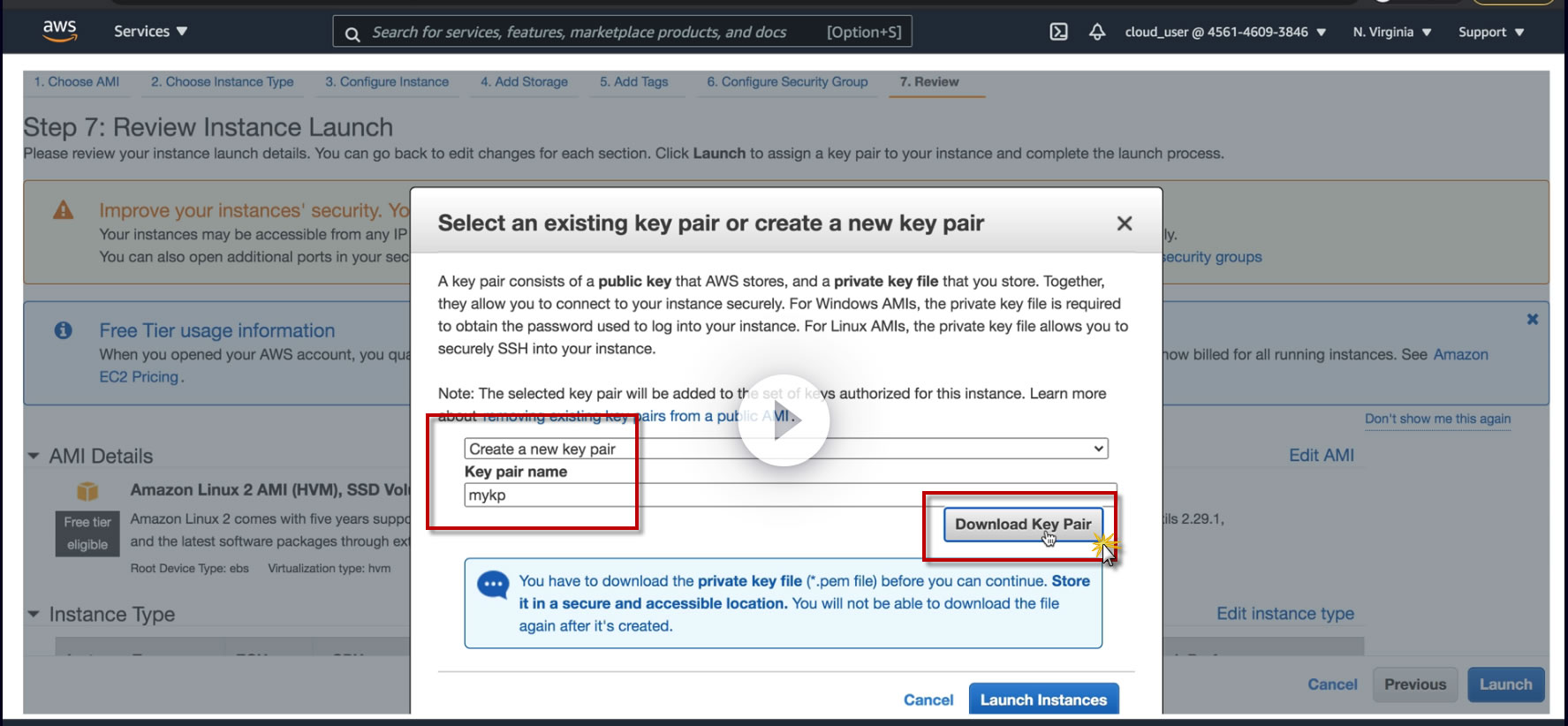Click the security warning triangle icon
Screen dimensions: 1568x726
coord(64,210)
